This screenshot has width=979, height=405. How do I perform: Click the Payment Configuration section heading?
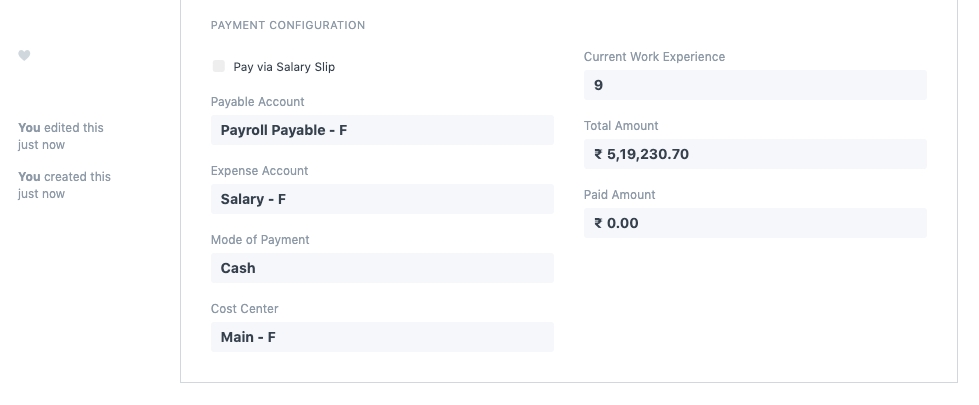[288, 25]
